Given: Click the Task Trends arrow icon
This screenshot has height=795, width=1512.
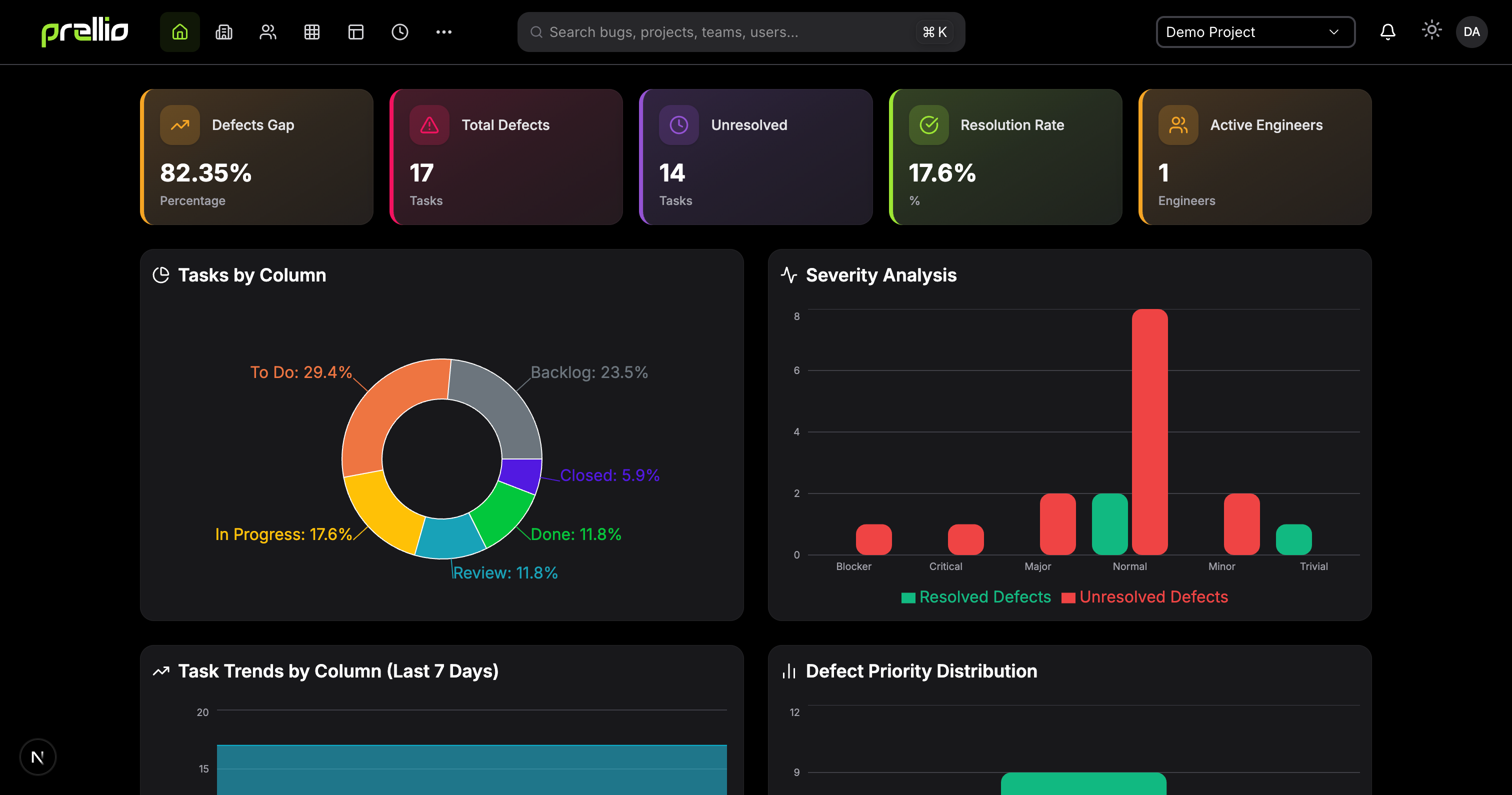Looking at the screenshot, I should coord(161,670).
